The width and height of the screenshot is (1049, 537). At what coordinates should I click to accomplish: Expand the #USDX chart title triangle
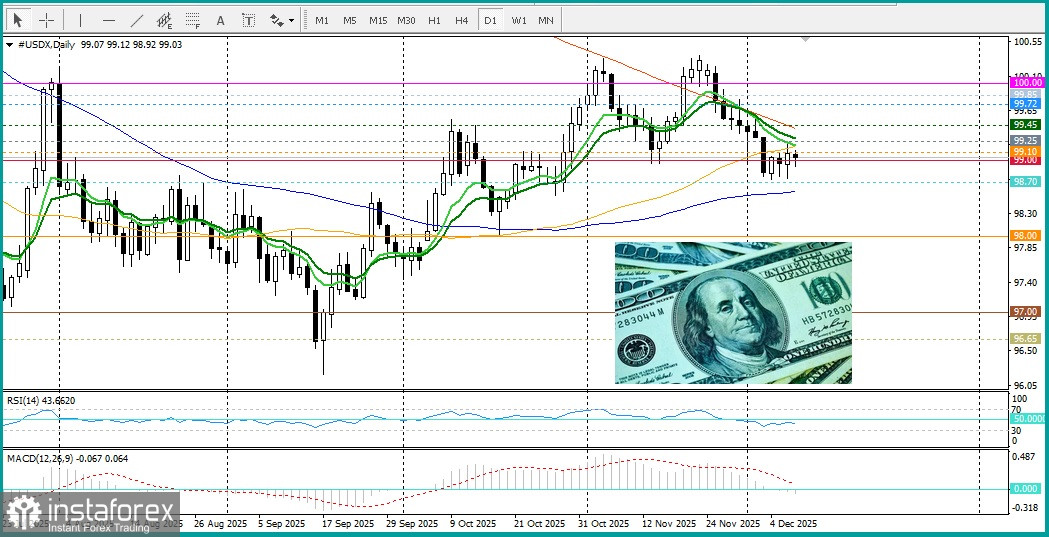click(x=9, y=45)
